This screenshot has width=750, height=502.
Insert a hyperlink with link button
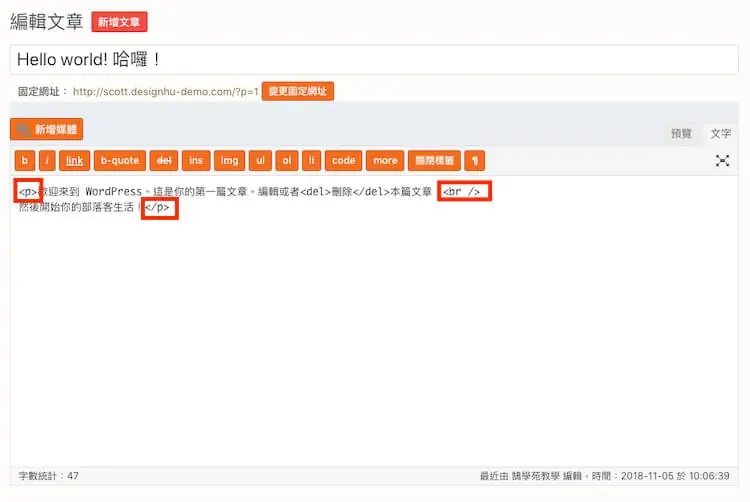[x=74, y=161]
